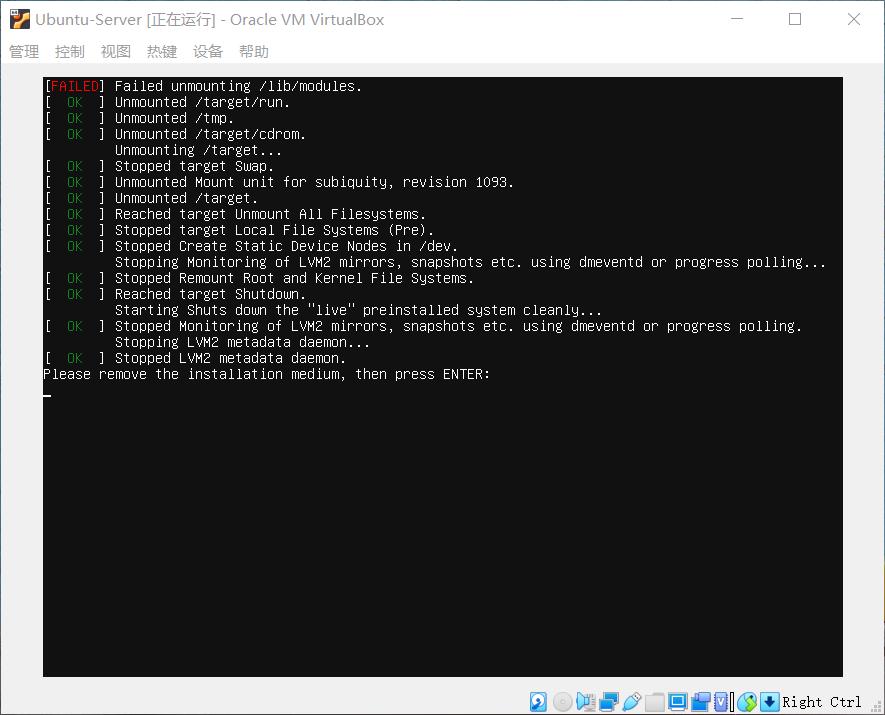Click the network adapter status icon
Viewport: 885px width, 715px height.
(608, 702)
